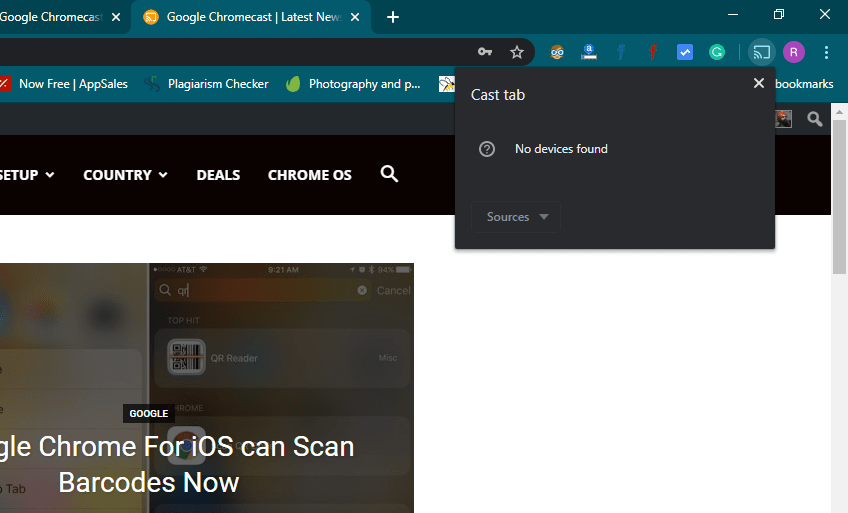
Task: Click the saved passwords key icon
Action: pos(485,52)
